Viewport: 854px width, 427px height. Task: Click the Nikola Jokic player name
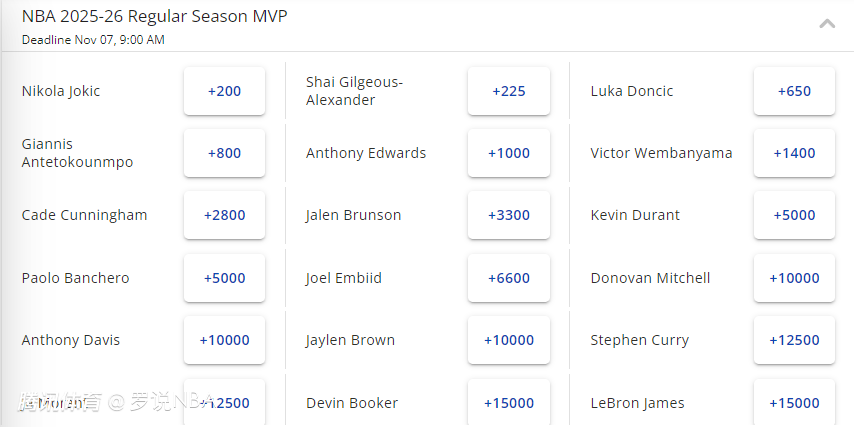point(61,91)
